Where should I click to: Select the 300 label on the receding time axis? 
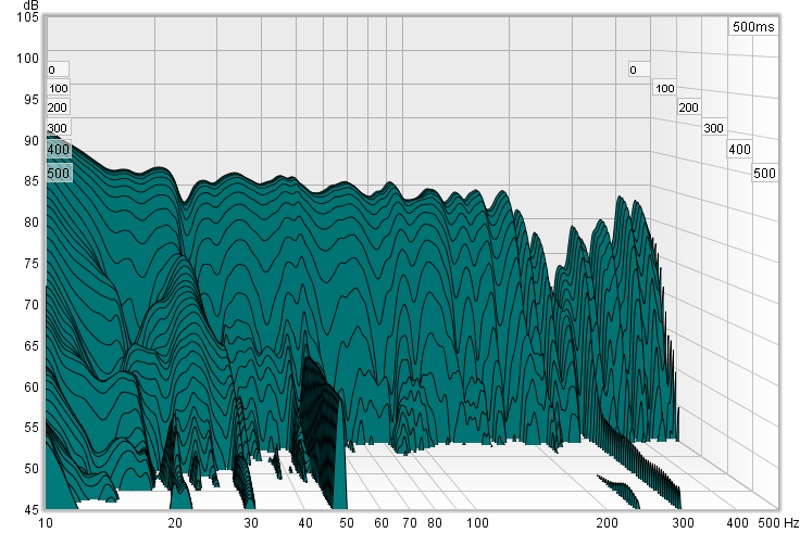[x=713, y=128]
